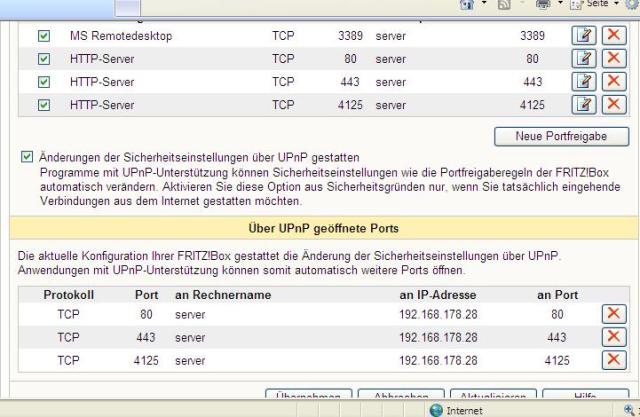This screenshot has height=417, width=640.
Task: Click the 'Internet' zone label in status bar
Action: [464, 411]
